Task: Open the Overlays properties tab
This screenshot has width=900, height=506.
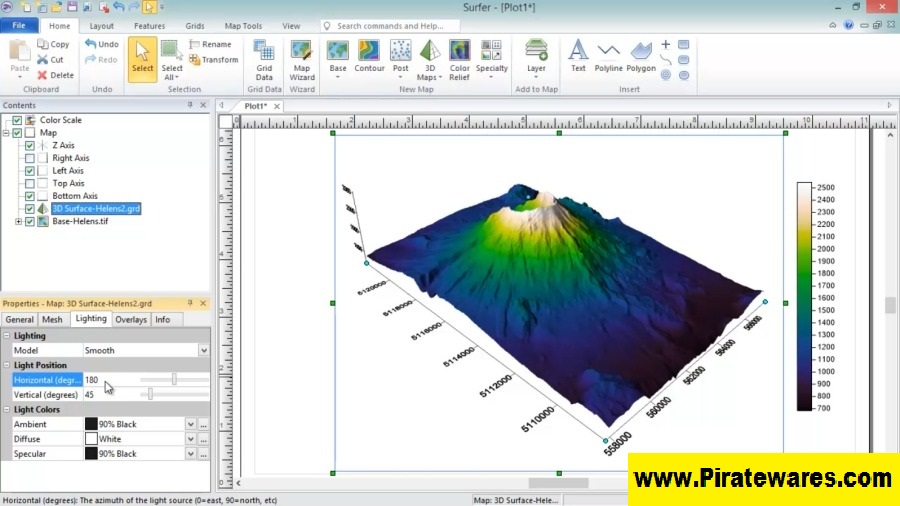Action: [130, 320]
